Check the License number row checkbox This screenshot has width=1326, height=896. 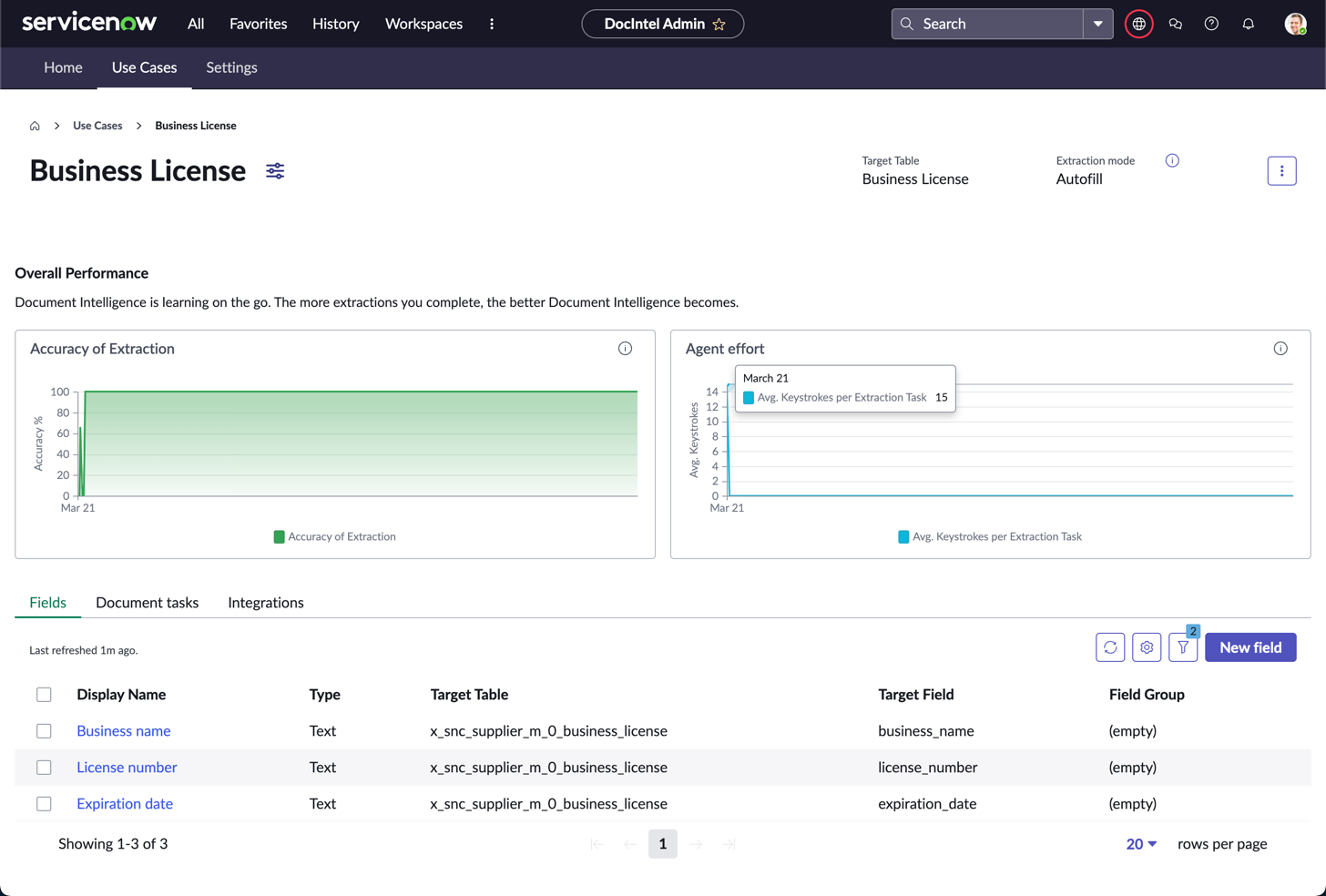pyautogui.click(x=44, y=768)
